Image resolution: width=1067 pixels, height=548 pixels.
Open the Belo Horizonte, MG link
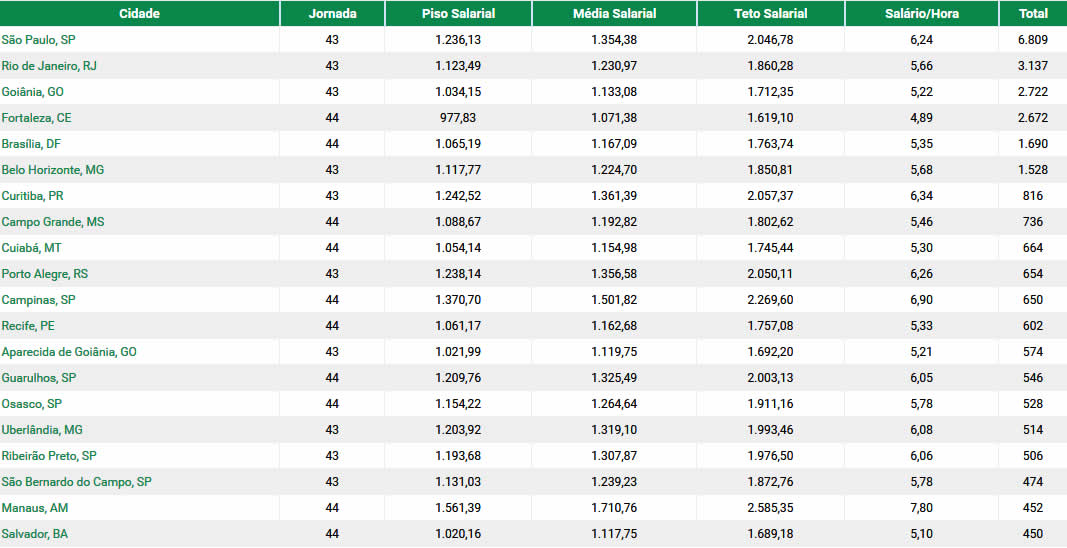click(x=52, y=170)
